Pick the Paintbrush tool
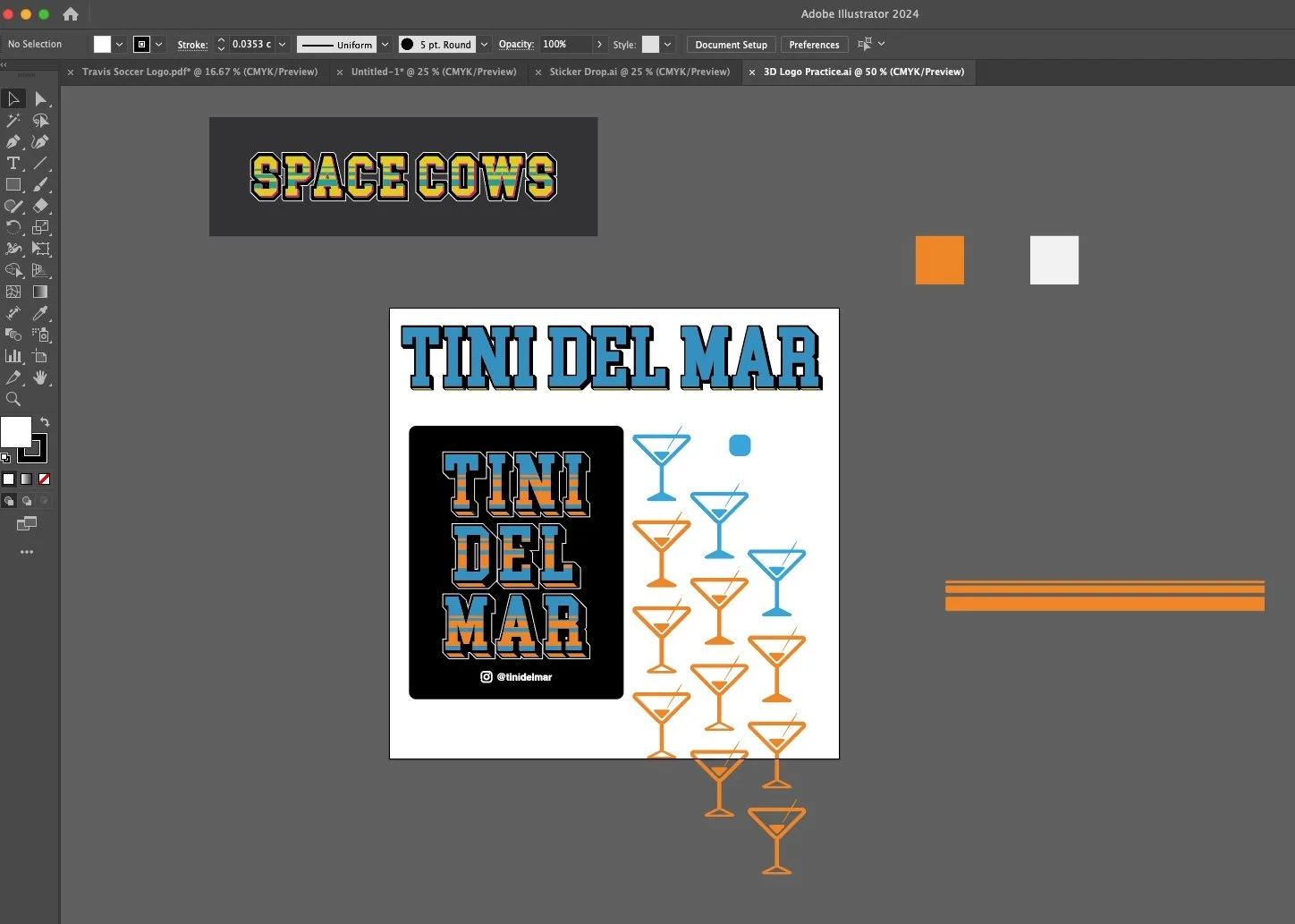This screenshot has height=924, width=1295. [x=40, y=185]
